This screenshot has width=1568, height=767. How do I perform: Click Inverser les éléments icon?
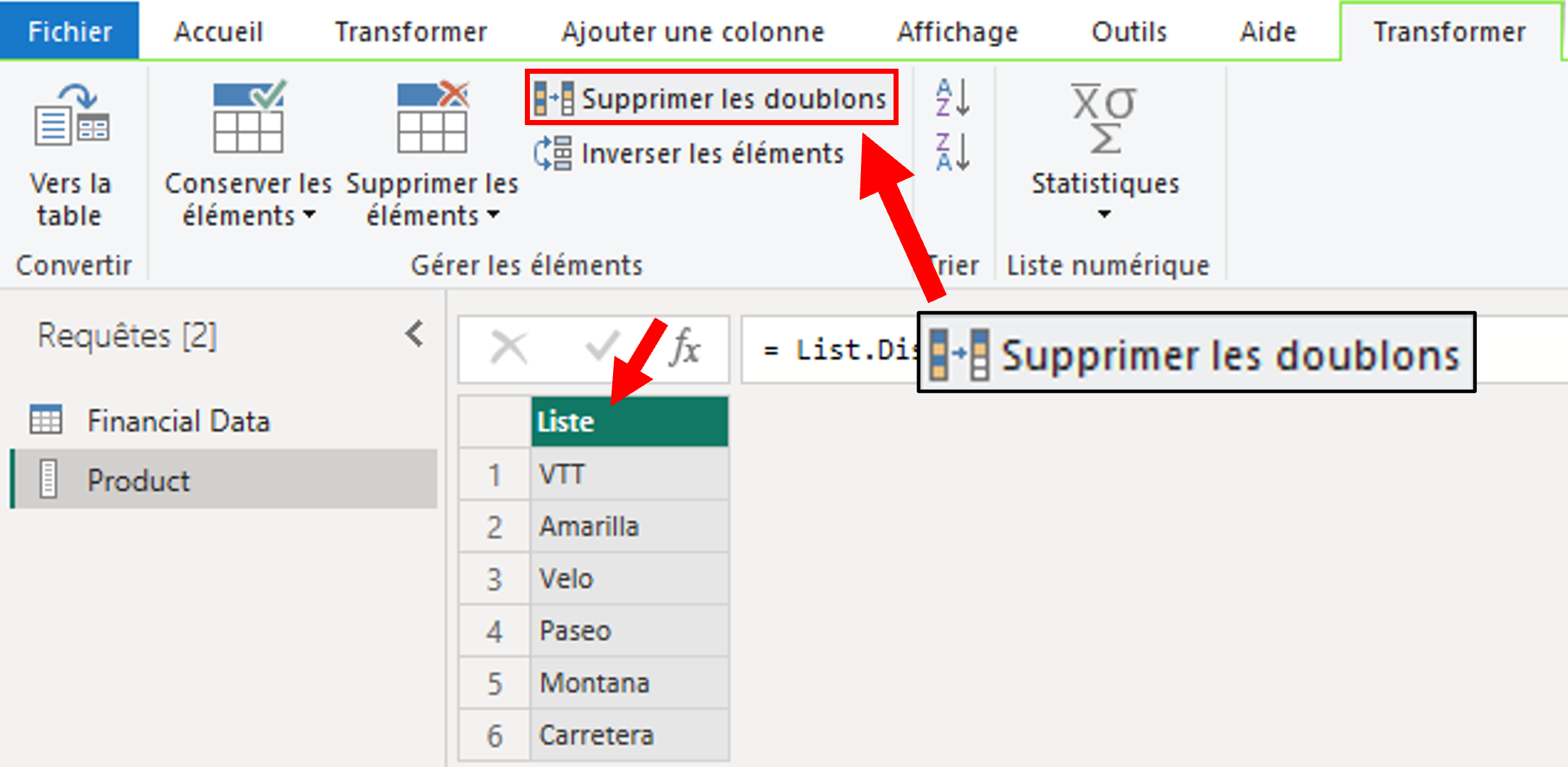pos(553,154)
